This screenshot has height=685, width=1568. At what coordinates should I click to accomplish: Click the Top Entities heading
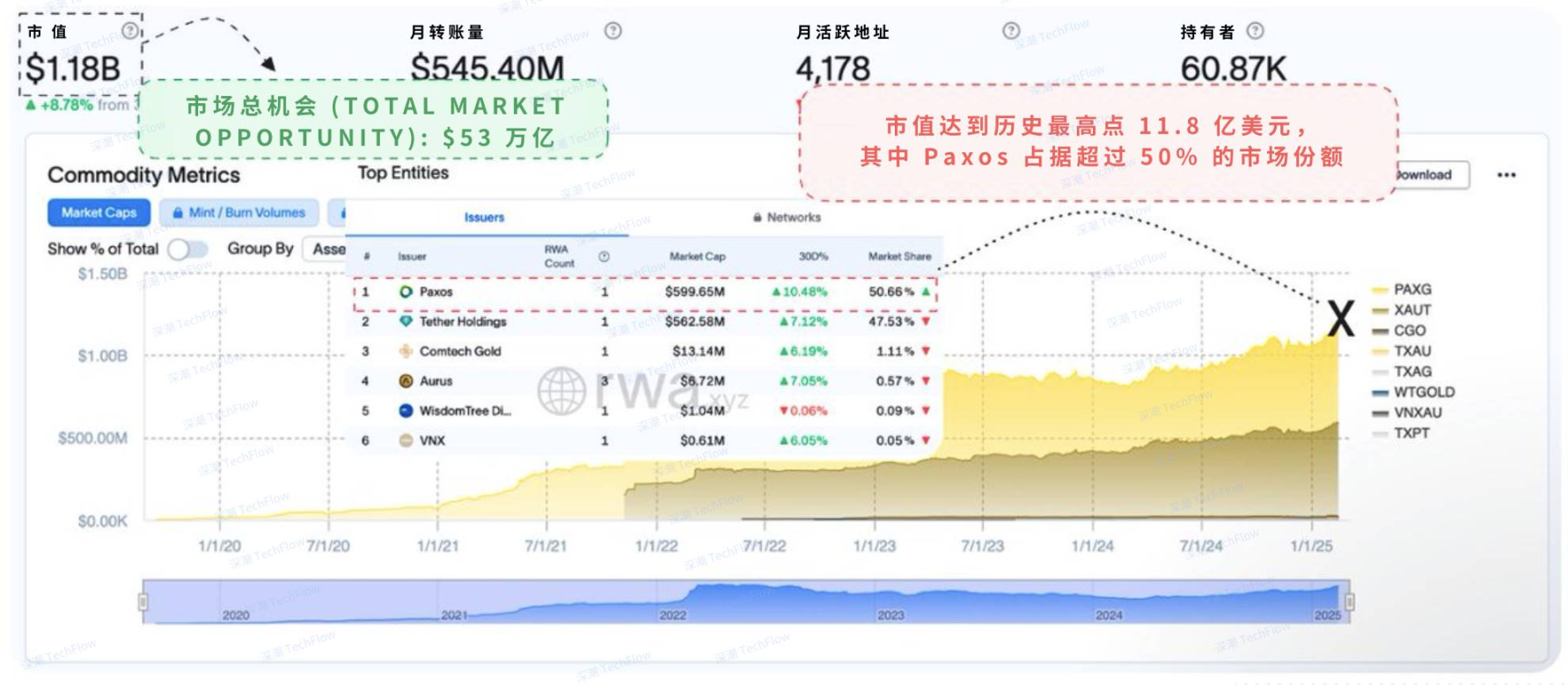(403, 173)
